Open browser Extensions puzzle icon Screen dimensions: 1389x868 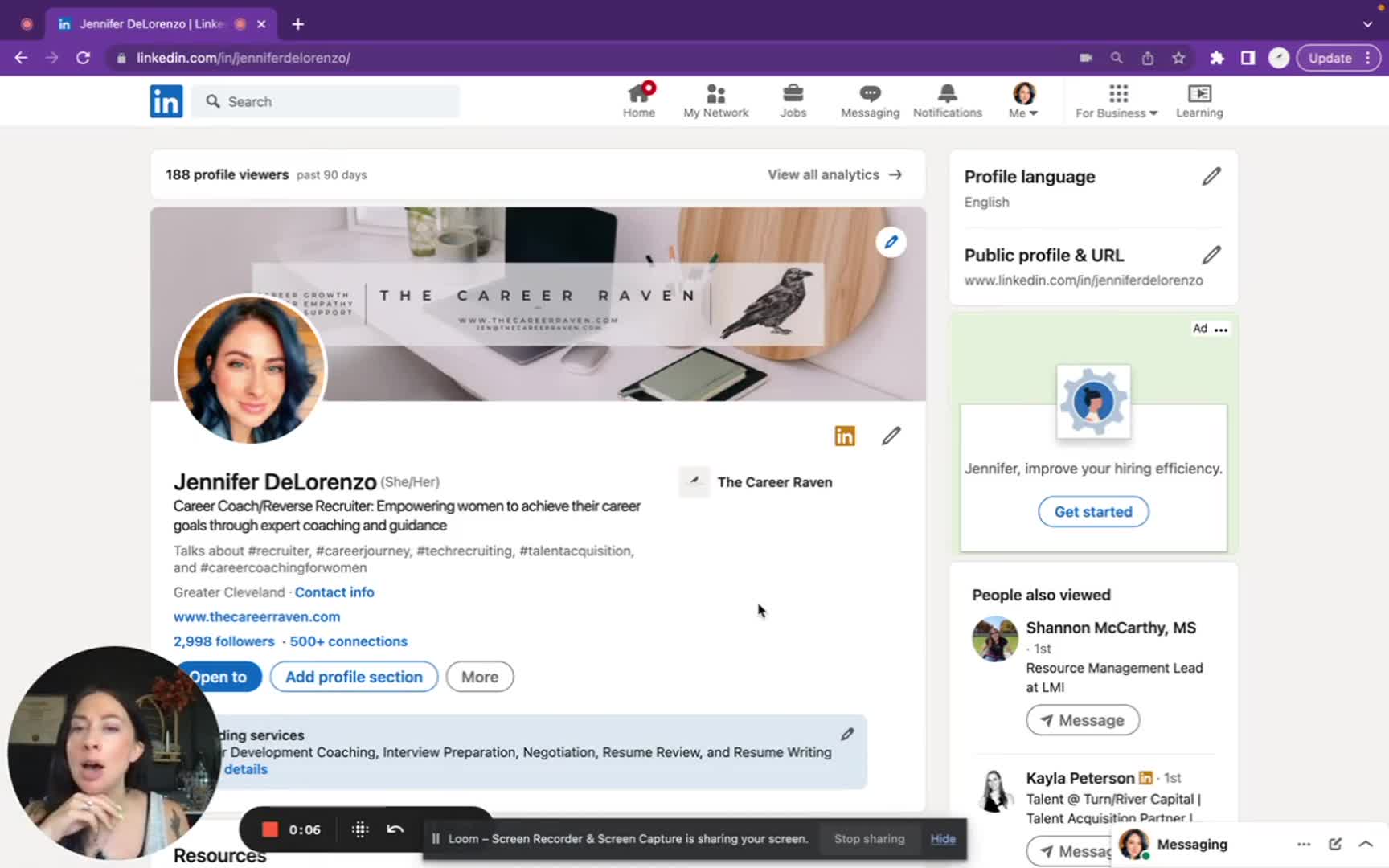[x=1217, y=58]
